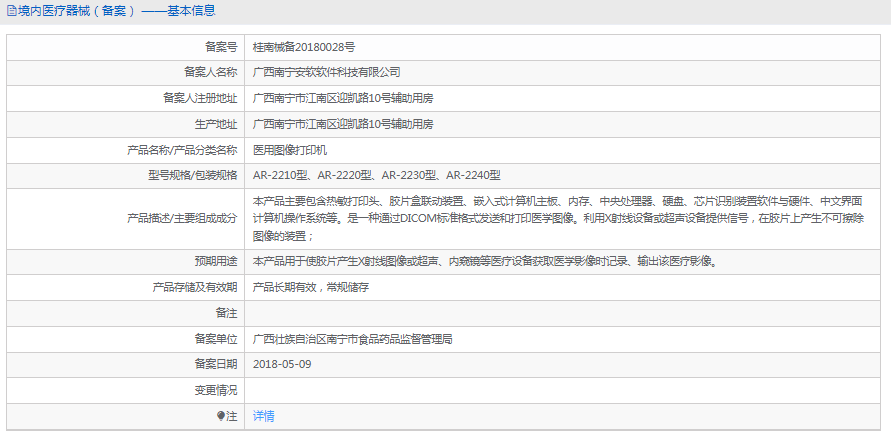Select the product name 医用图像打印机
The height and width of the screenshot is (439, 891).
pyautogui.click(x=290, y=150)
